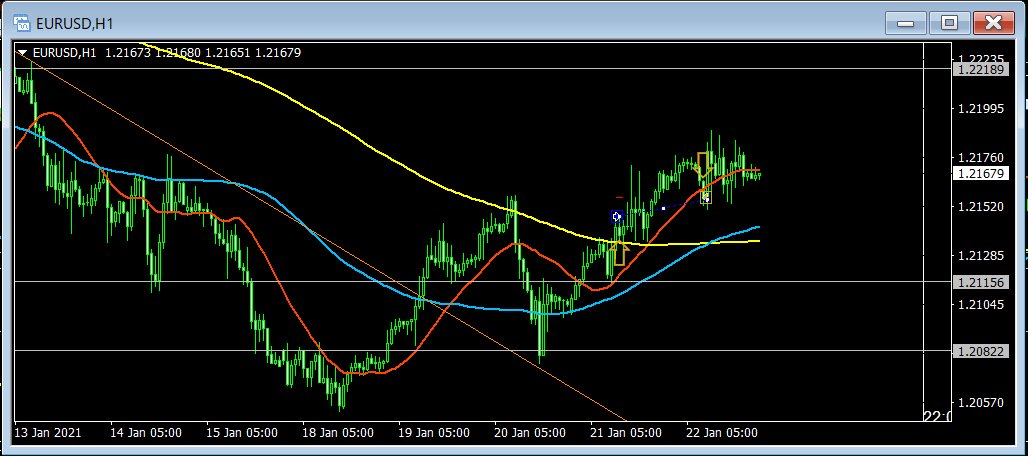The width and height of the screenshot is (1028, 456).
Task: Click the down arrow sell marker
Action: point(704,166)
